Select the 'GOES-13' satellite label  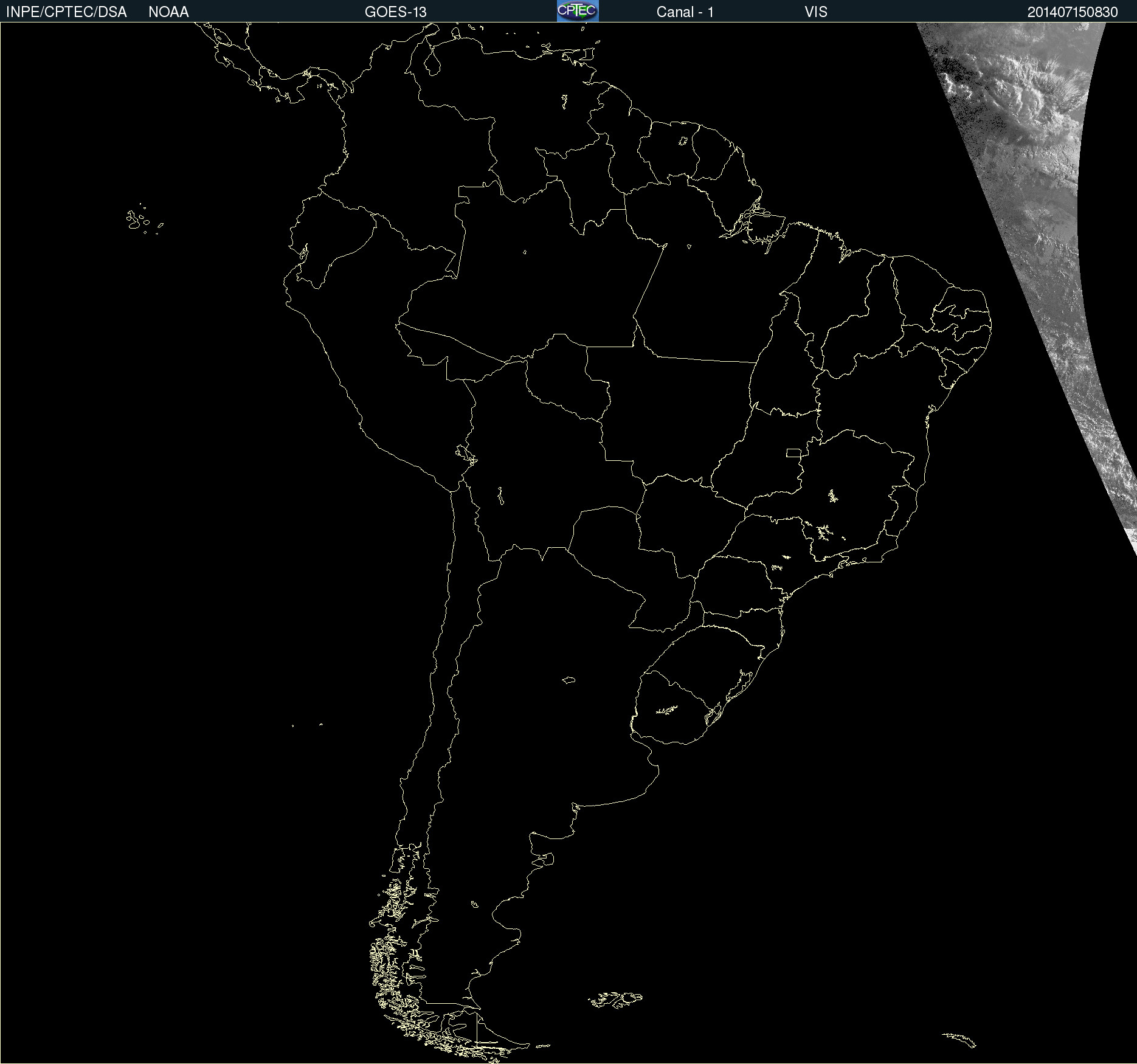point(396,12)
